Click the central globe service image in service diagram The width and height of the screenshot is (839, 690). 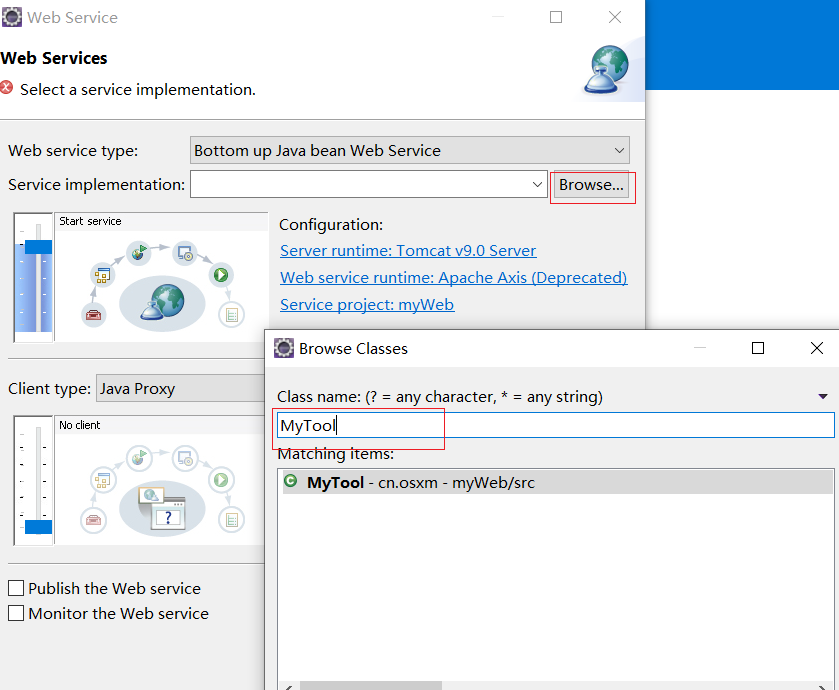click(x=163, y=303)
